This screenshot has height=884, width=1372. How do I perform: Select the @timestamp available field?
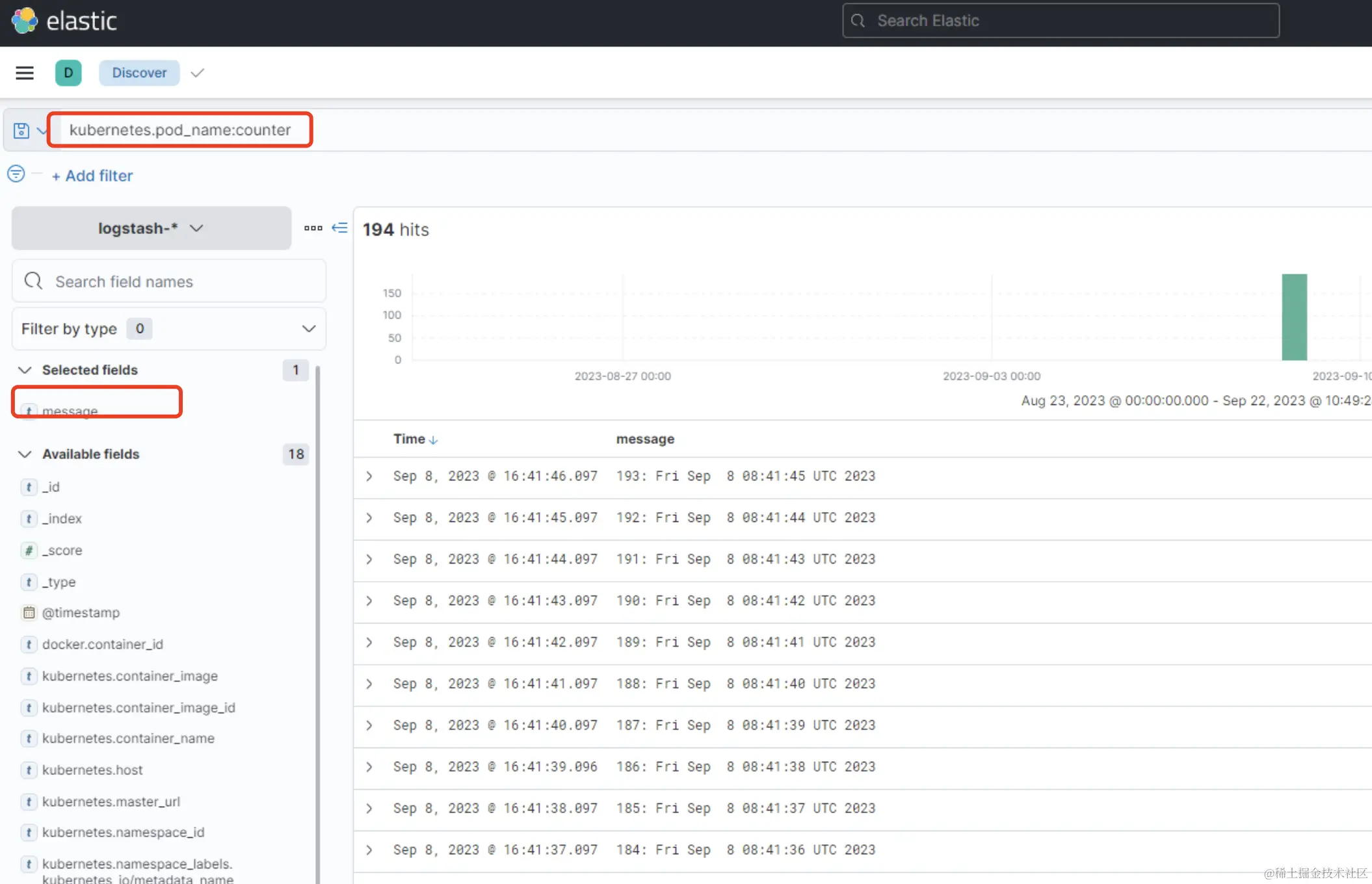pos(81,613)
